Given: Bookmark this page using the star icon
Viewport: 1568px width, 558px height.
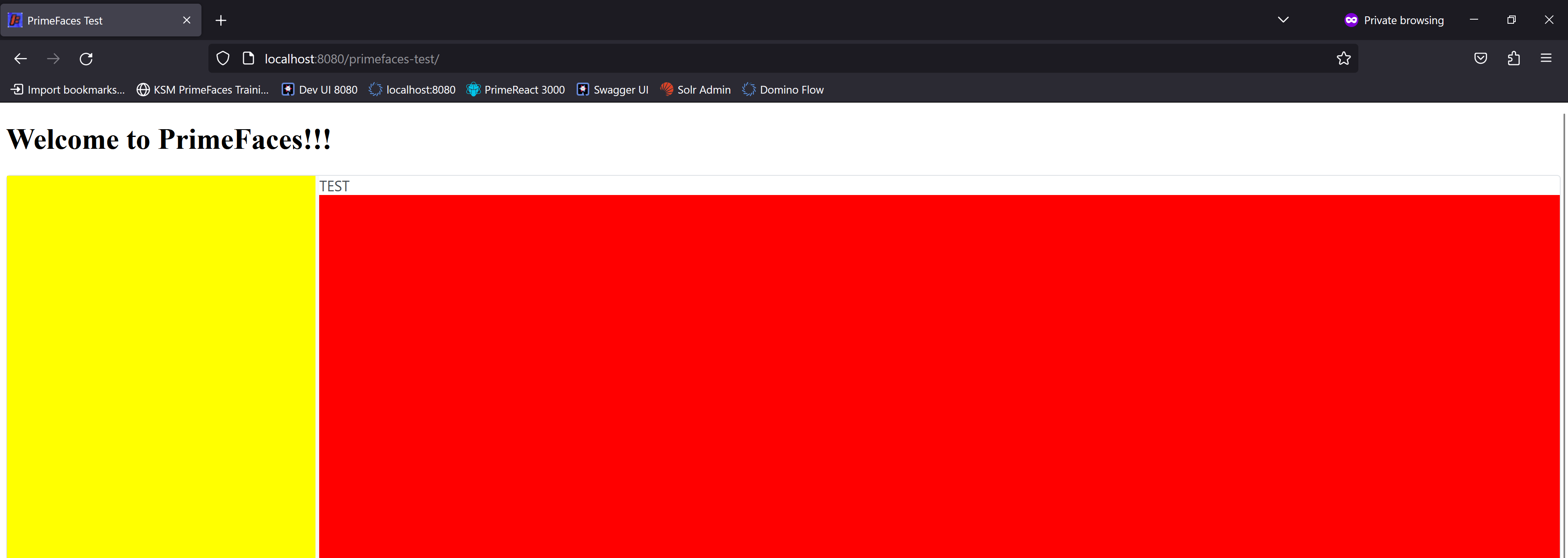Looking at the screenshot, I should tap(1344, 58).
